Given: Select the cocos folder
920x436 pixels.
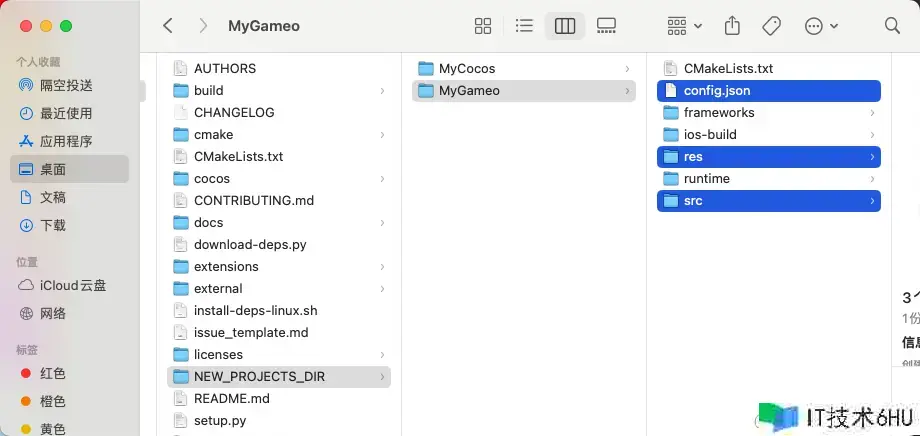Looking at the screenshot, I should click(x=279, y=178).
